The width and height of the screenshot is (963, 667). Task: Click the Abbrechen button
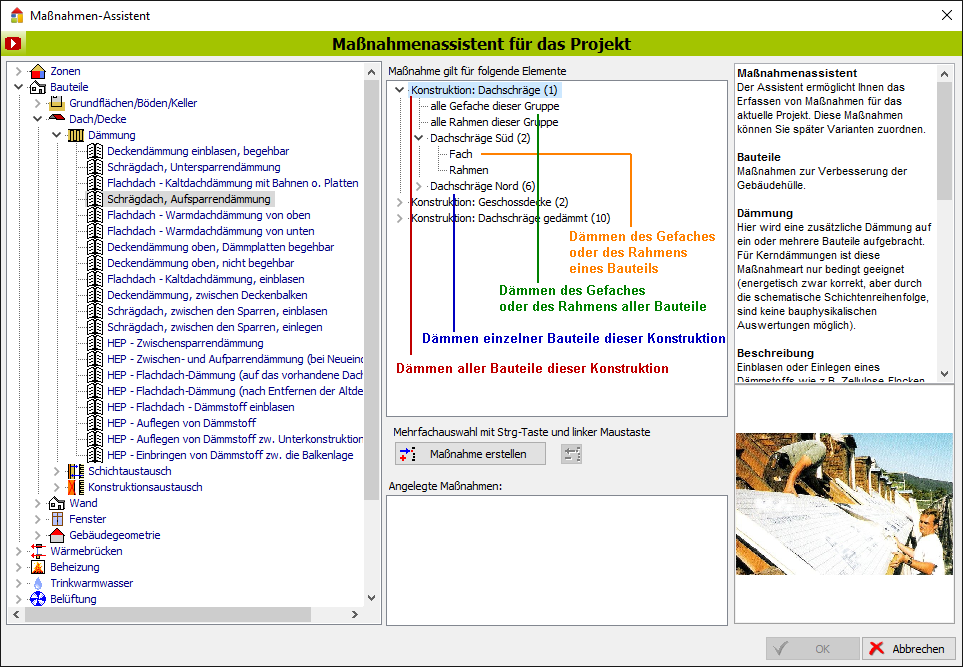click(909, 649)
